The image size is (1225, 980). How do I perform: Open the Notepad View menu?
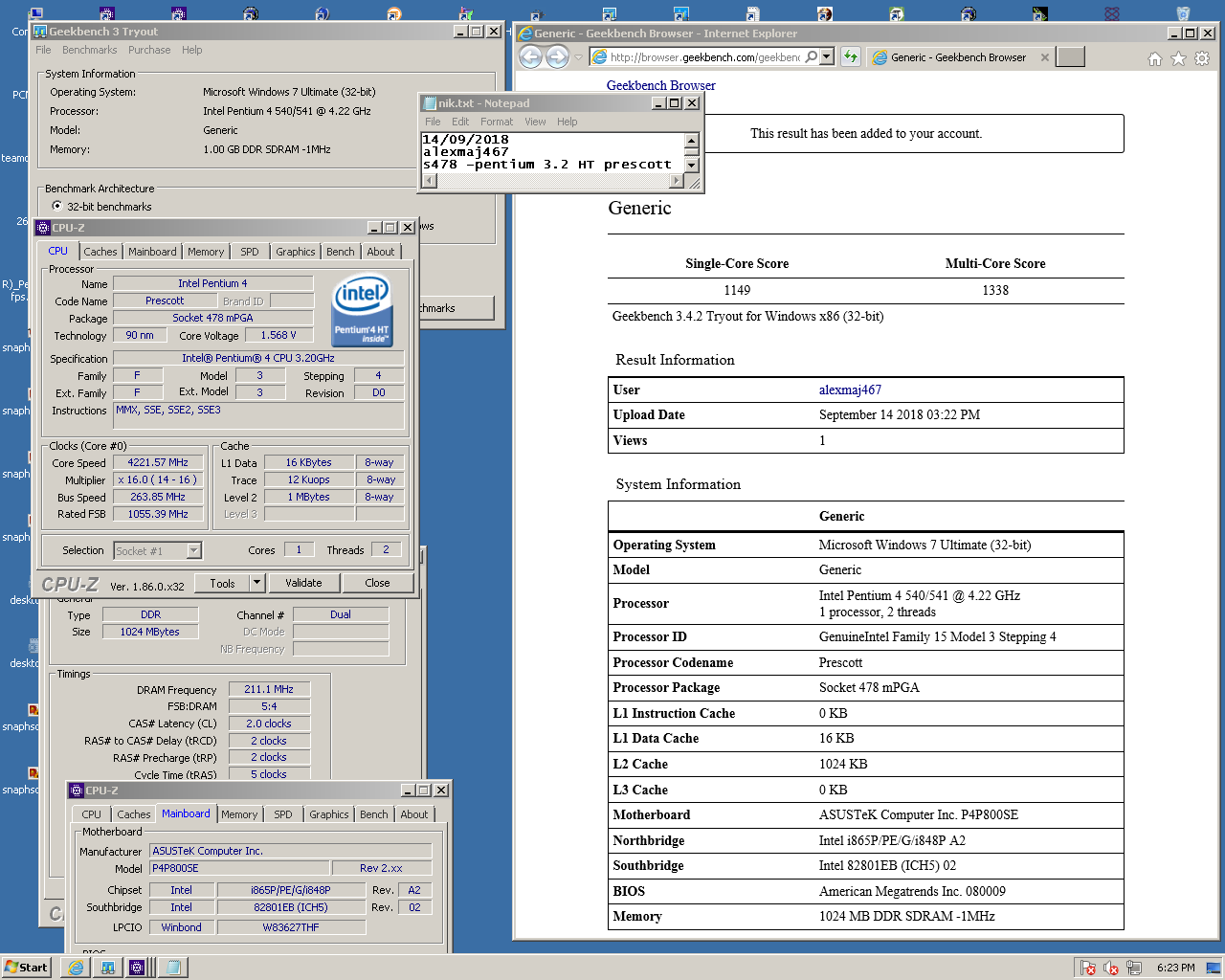coord(535,122)
